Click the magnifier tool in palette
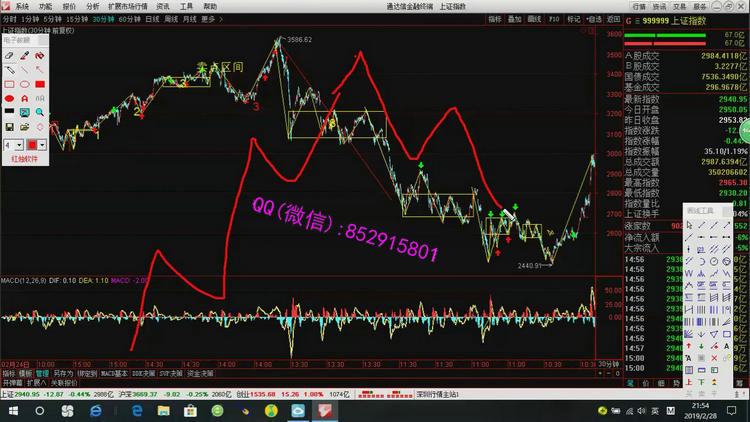Viewport: 750px width, 422px height. 39,113
